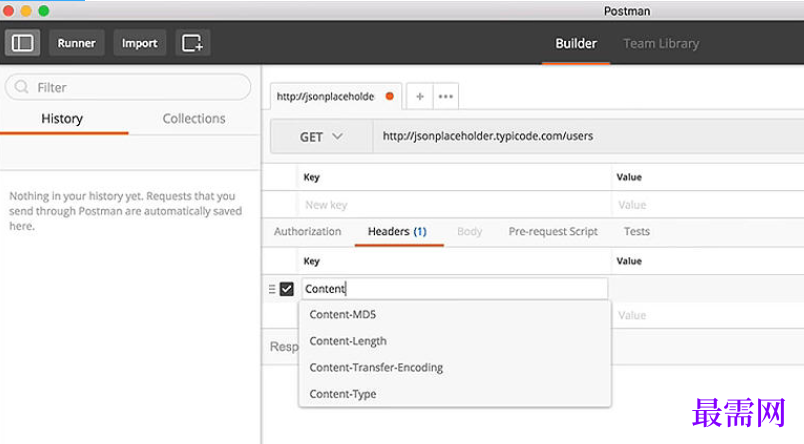
Task: Click the empty history message text
Action: coord(126,211)
